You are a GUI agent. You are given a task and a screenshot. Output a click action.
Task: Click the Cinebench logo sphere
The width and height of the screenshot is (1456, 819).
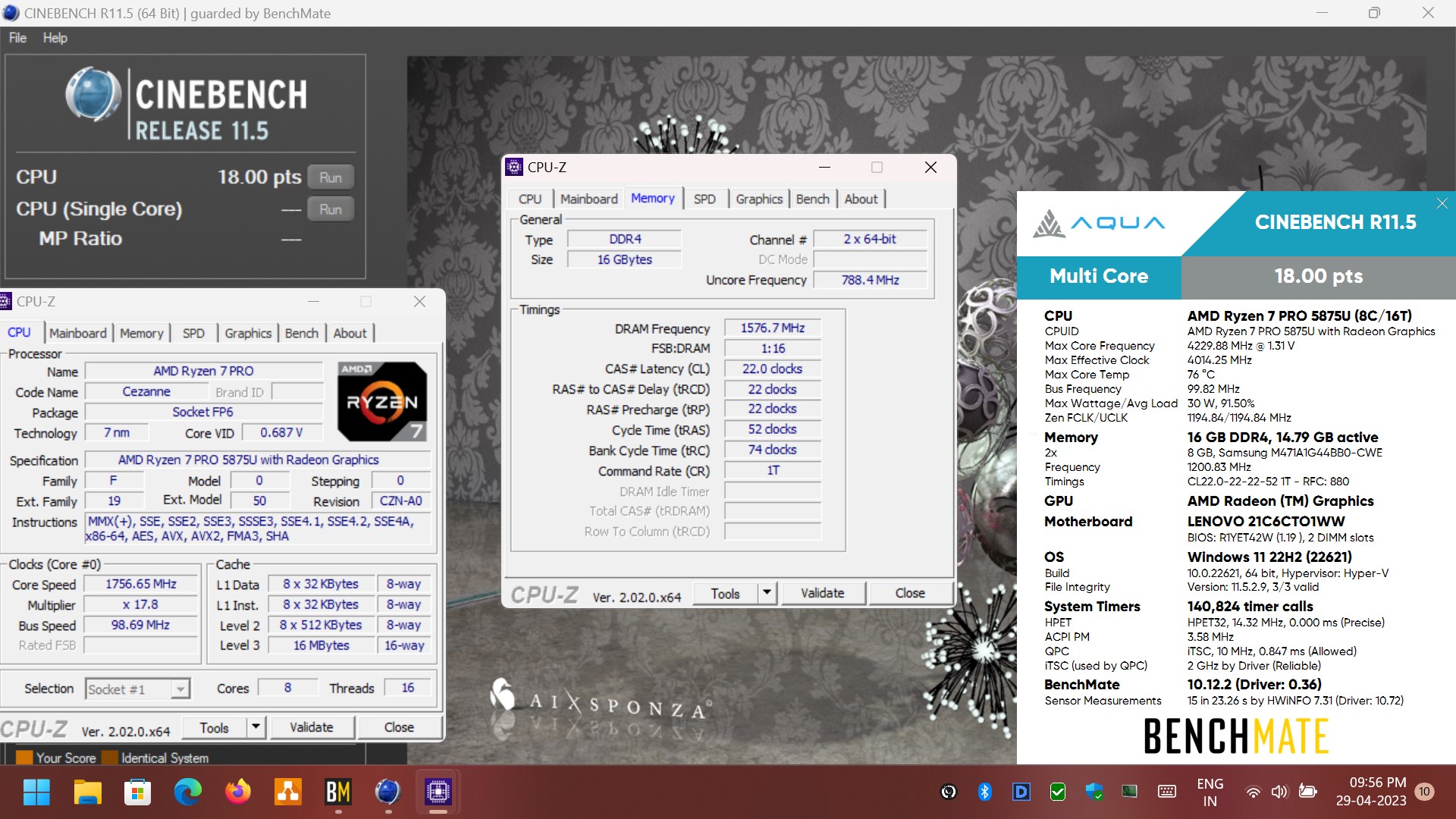pos(93,95)
